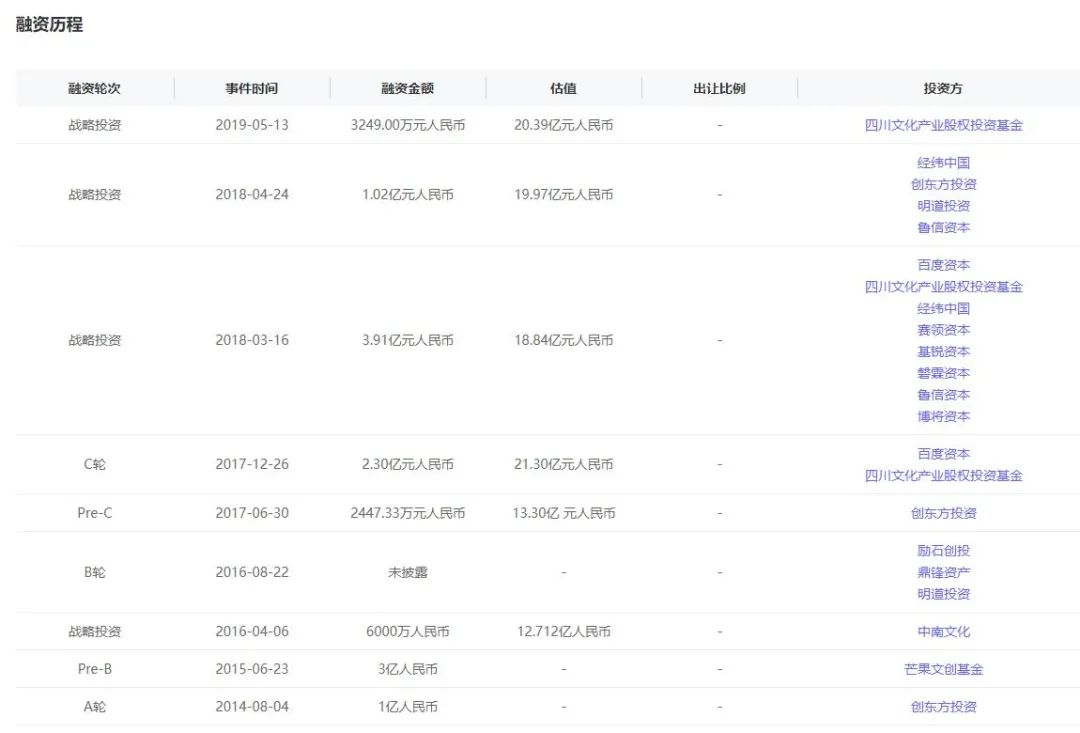Click the 出让比例 column header
This screenshot has height=733, width=1080.
click(719, 88)
